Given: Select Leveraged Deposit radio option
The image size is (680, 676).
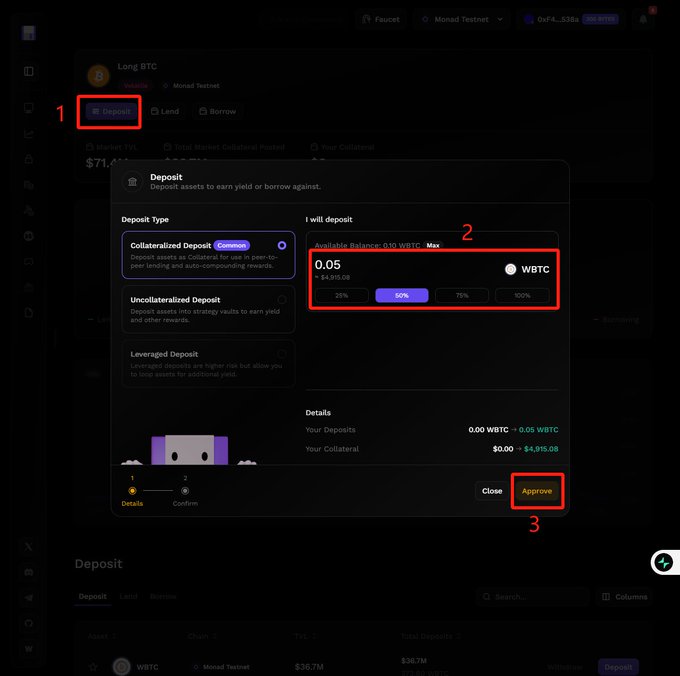Looking at the screenshot, I should [x=282, y=354].
